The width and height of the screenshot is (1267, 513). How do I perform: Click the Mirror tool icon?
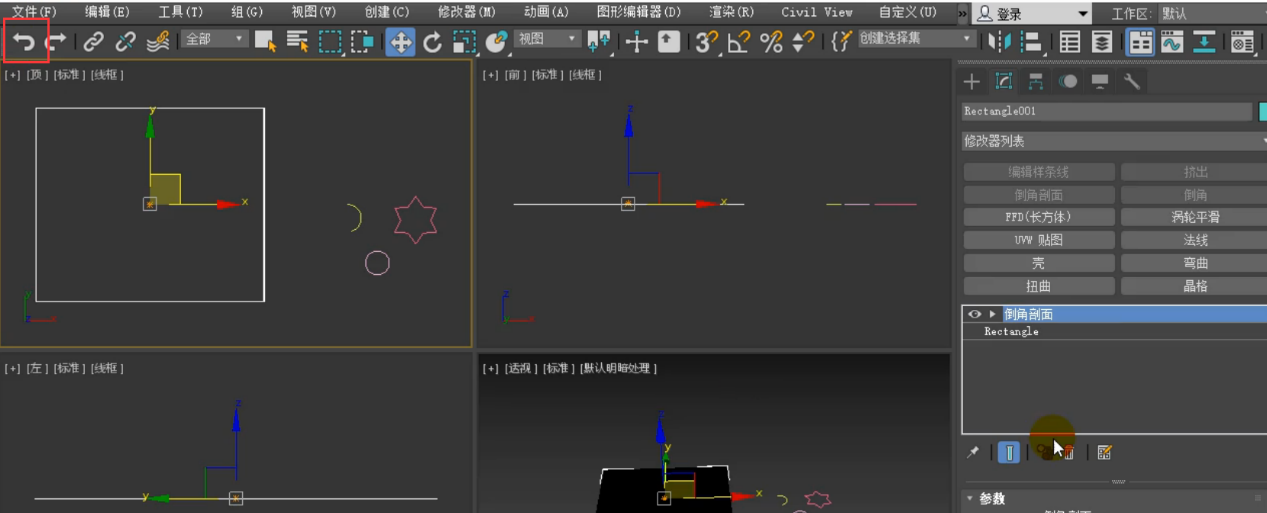point(998,42)
